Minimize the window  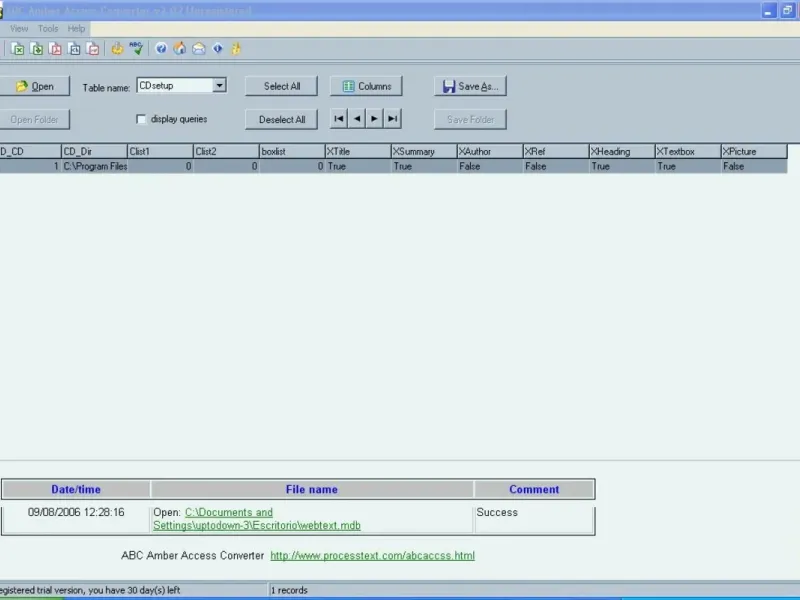769,11
